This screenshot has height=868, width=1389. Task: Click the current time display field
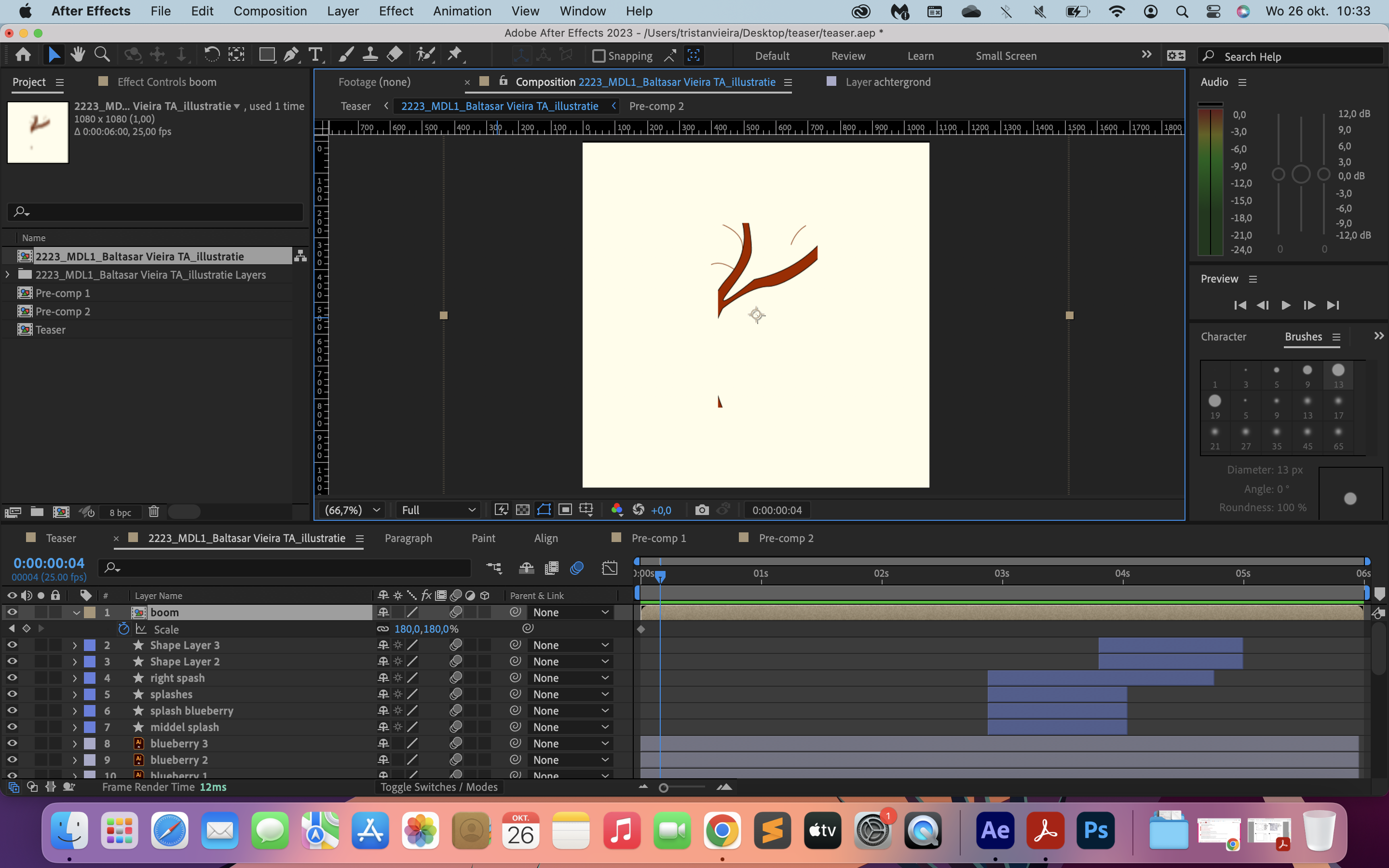48,563
